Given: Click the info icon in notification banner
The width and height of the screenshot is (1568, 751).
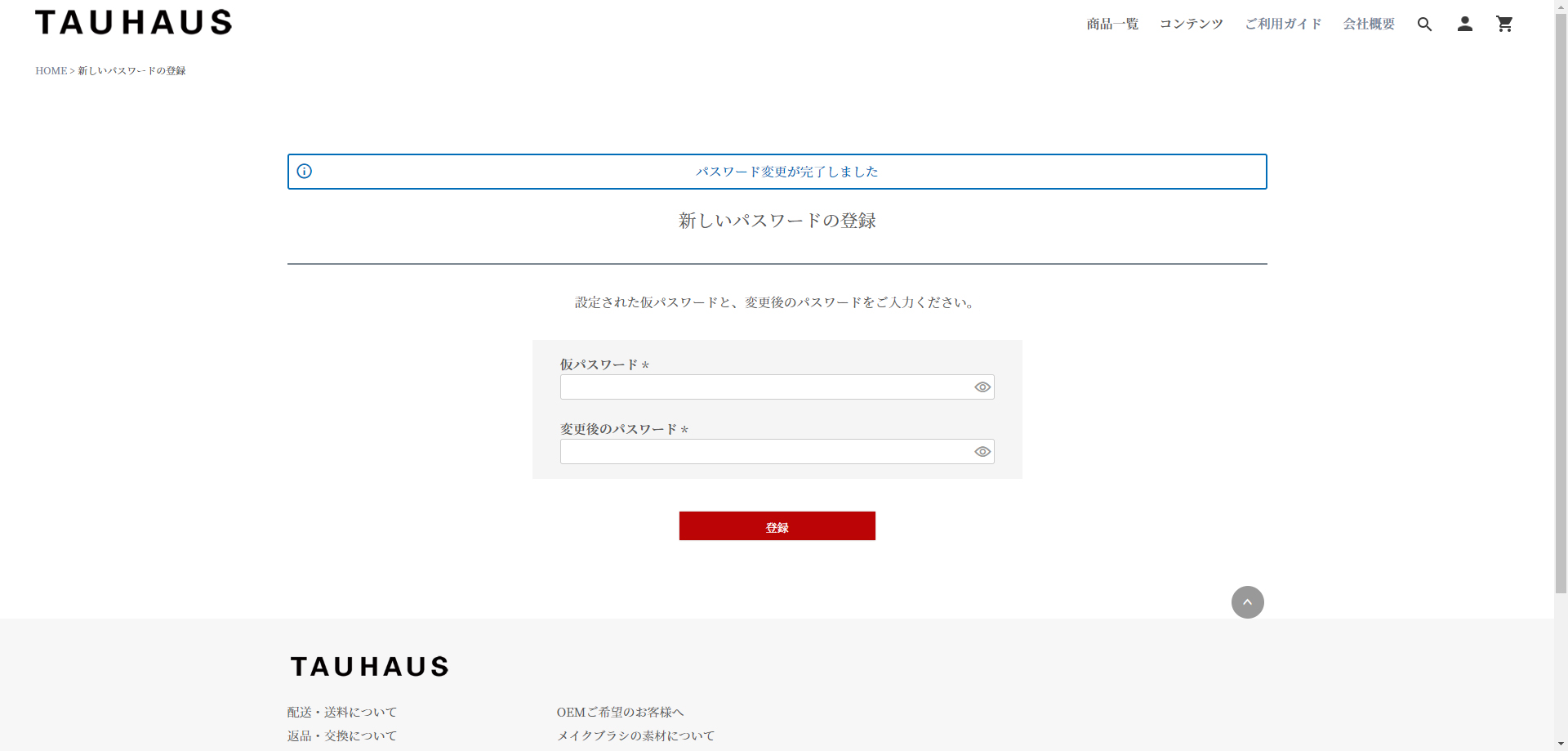Looking at the screenshot, I should [x=304, y=172].
